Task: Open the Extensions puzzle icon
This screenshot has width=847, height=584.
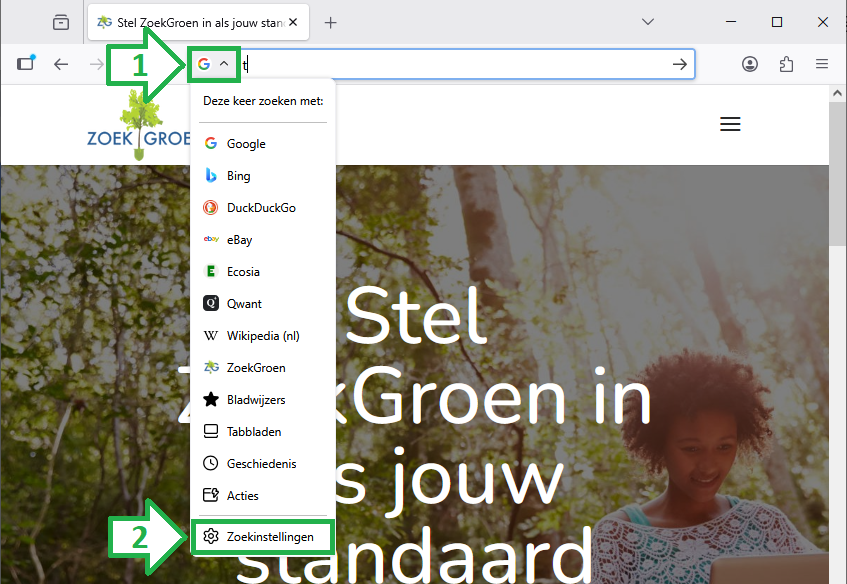Action: click(786, 64)
